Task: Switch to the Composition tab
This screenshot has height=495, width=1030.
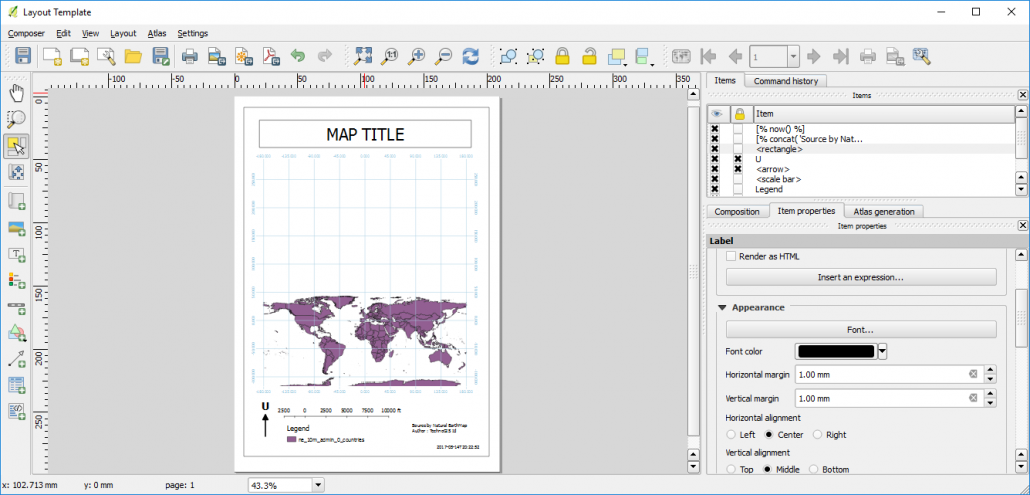Action: tap(737, 211)
